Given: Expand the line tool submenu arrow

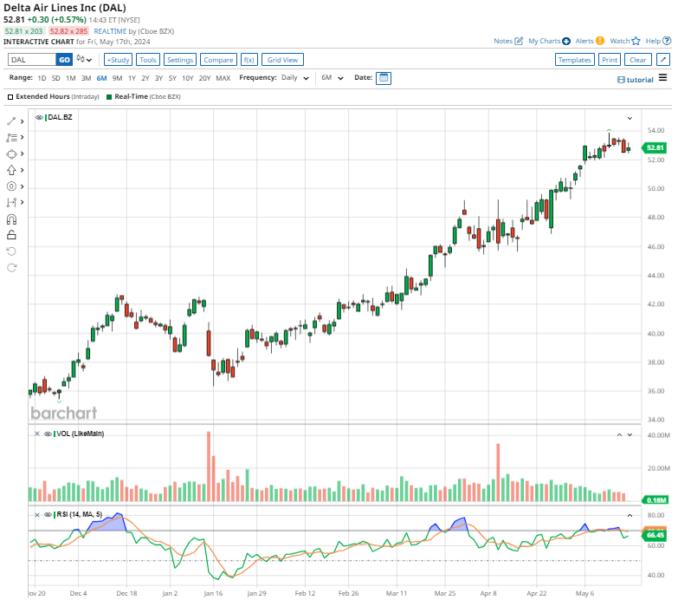Looking at the screenshot, I should click(22, 121).
